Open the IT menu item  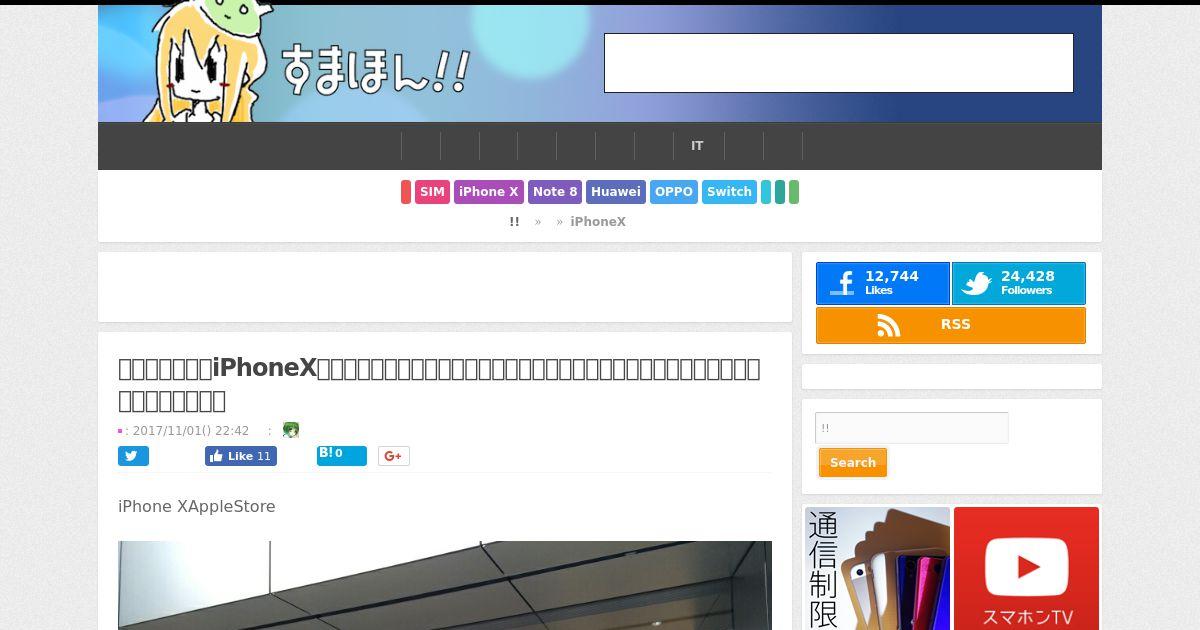(697, 146)
